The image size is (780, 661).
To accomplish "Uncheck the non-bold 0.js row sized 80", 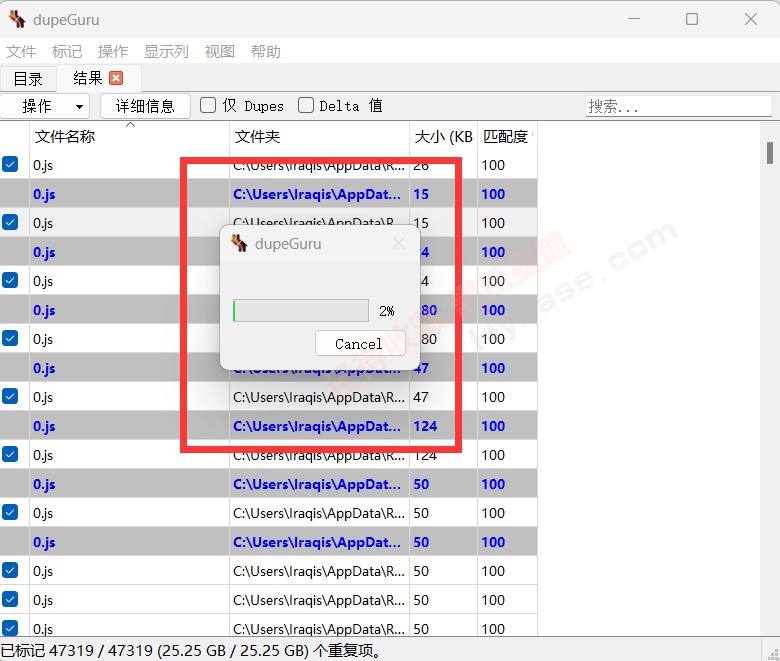I will click(10, 338).
